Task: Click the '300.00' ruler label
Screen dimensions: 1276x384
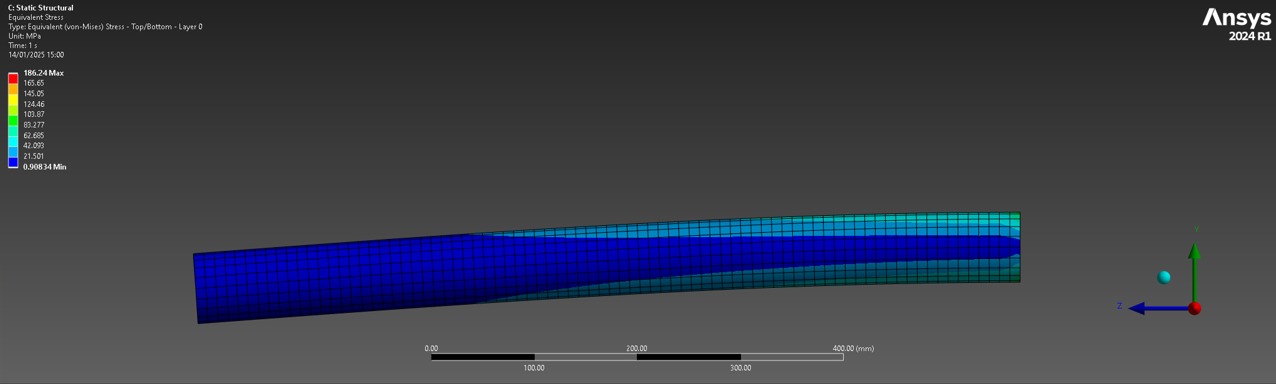Action: click(741, 368)
